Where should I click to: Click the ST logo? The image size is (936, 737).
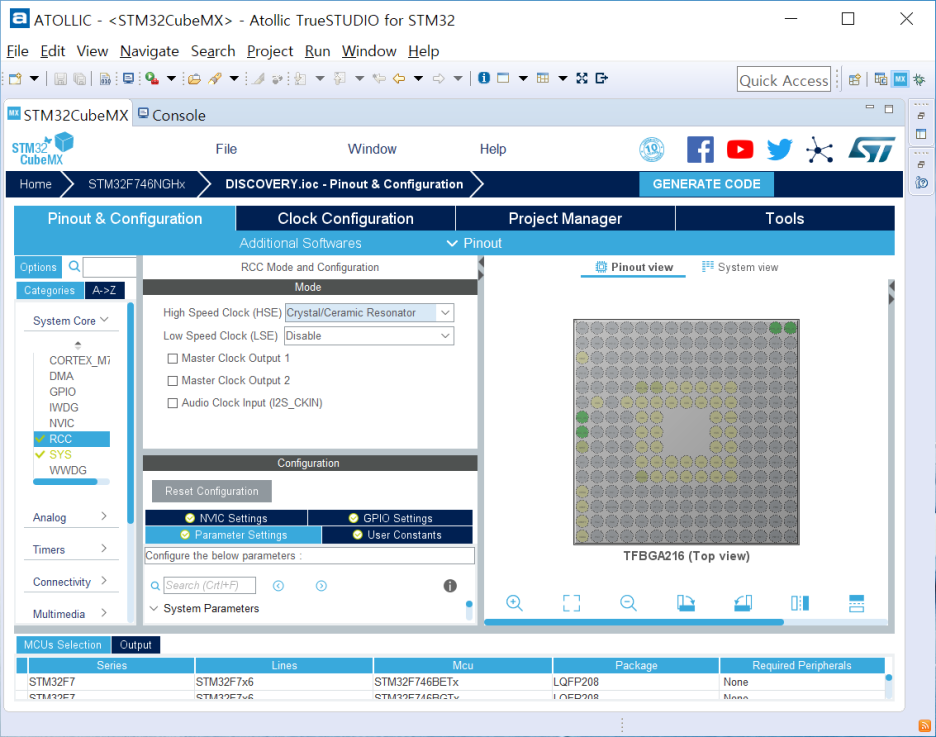click(872, 149)
